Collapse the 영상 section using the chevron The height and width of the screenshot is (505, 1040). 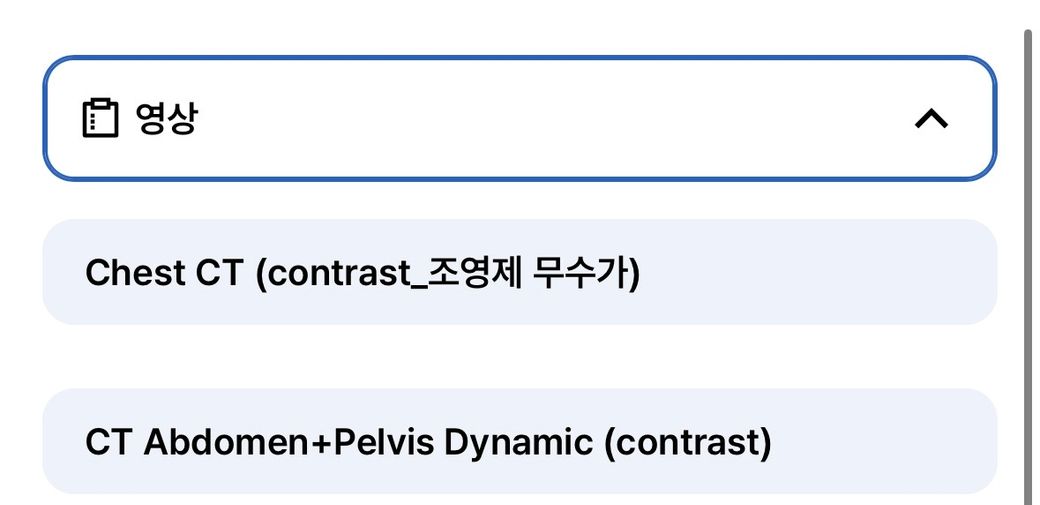point(931,119)
